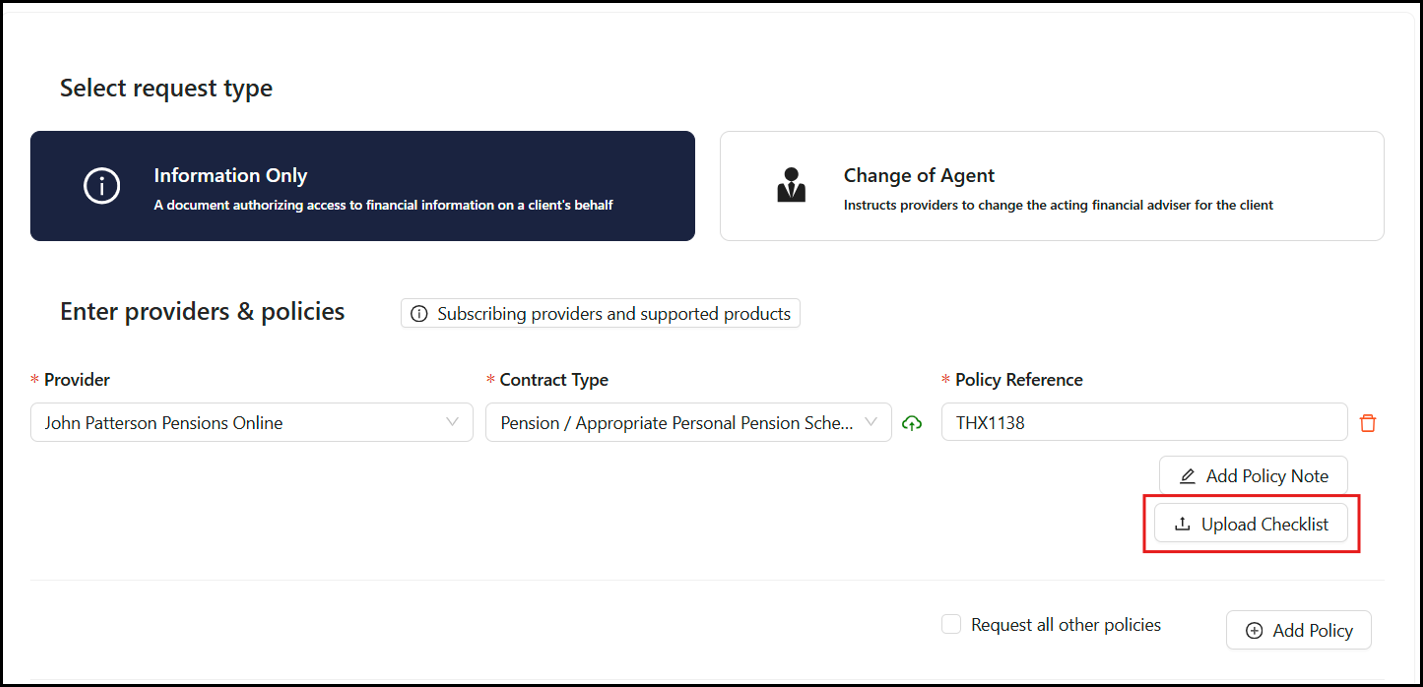The height and width of the screenshot is (687, 1423).
Task: Open Subscribing providers and supported products
Action: 600,314
